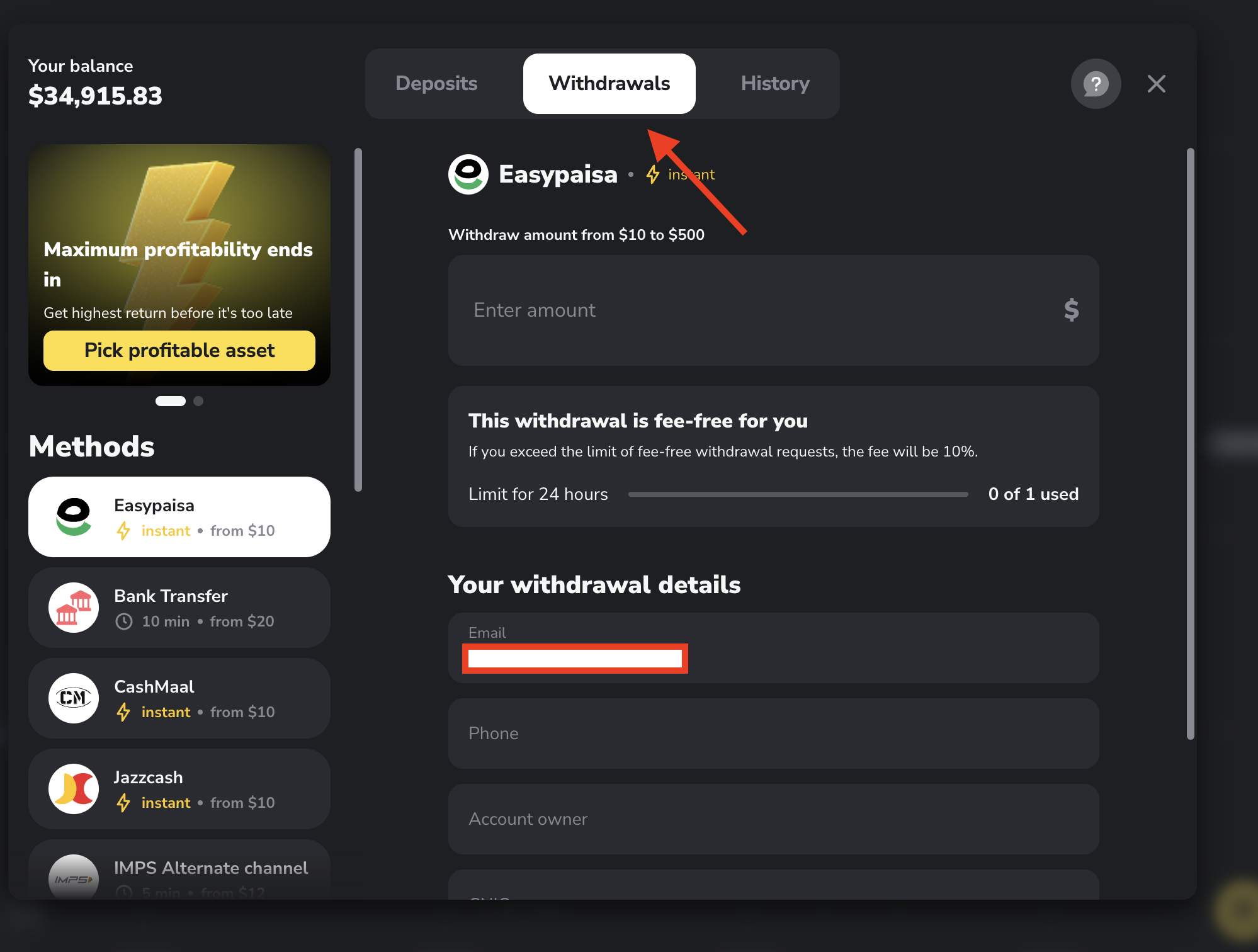The image size is (1258, 952).
Task: Click the IMPS logo icon
Action: pos(74,877)
